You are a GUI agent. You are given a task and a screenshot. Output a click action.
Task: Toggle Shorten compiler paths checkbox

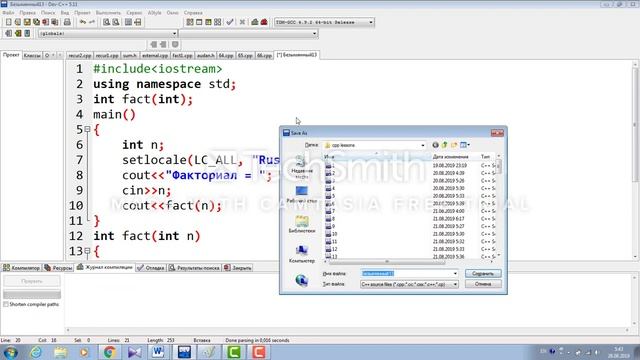tap(6, 304)
